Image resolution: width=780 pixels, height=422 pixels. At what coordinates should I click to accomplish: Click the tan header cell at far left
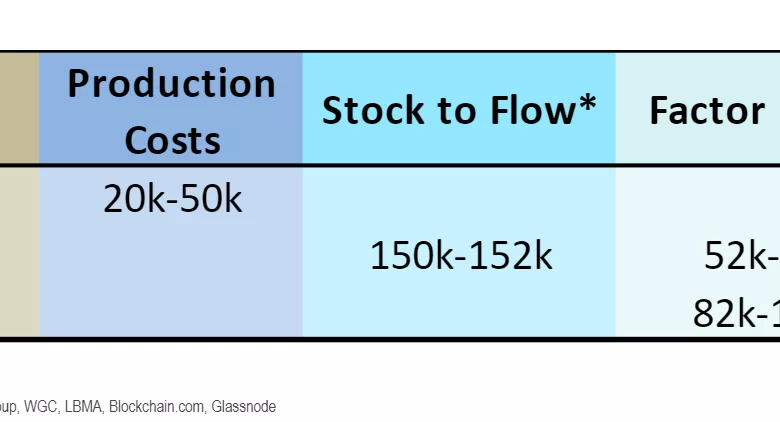click(x=19, y=108)
